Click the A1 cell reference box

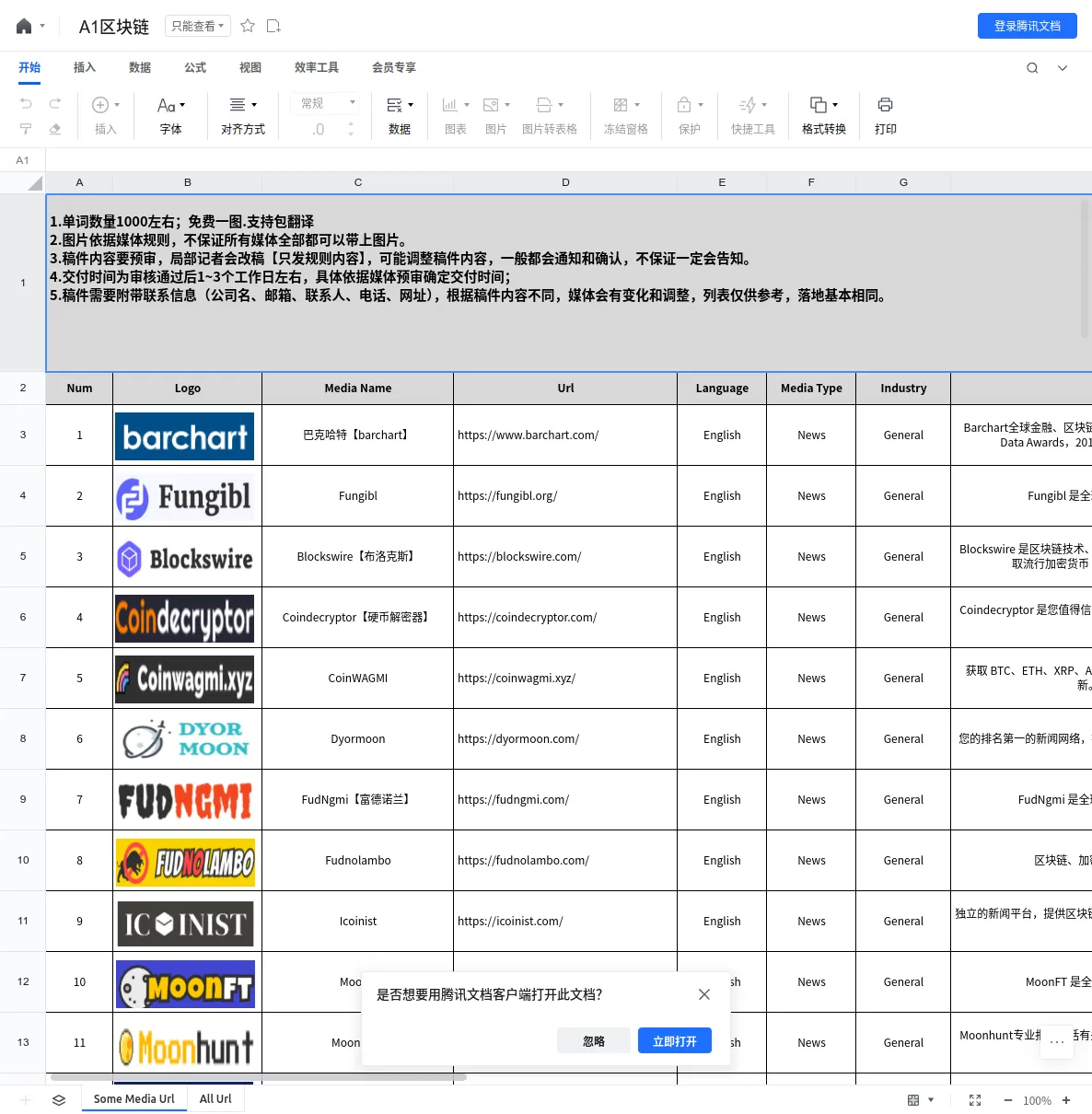pos(23,160)
